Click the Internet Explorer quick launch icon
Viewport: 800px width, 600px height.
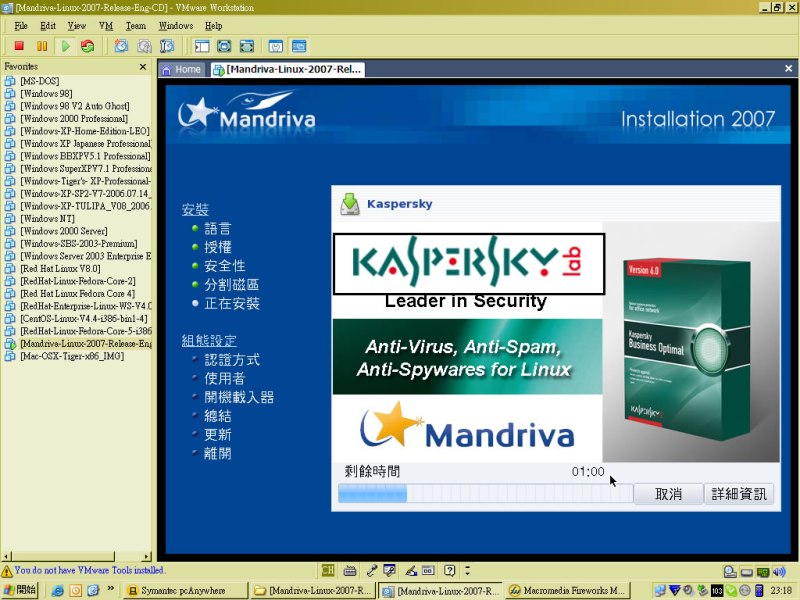tap(58, 590)
